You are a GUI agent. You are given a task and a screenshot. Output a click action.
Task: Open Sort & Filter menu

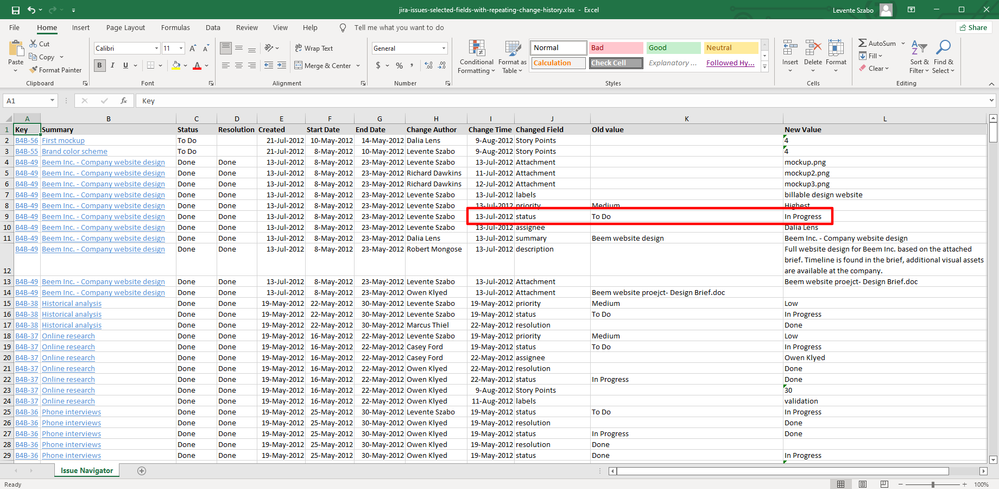tap(919, 57)
